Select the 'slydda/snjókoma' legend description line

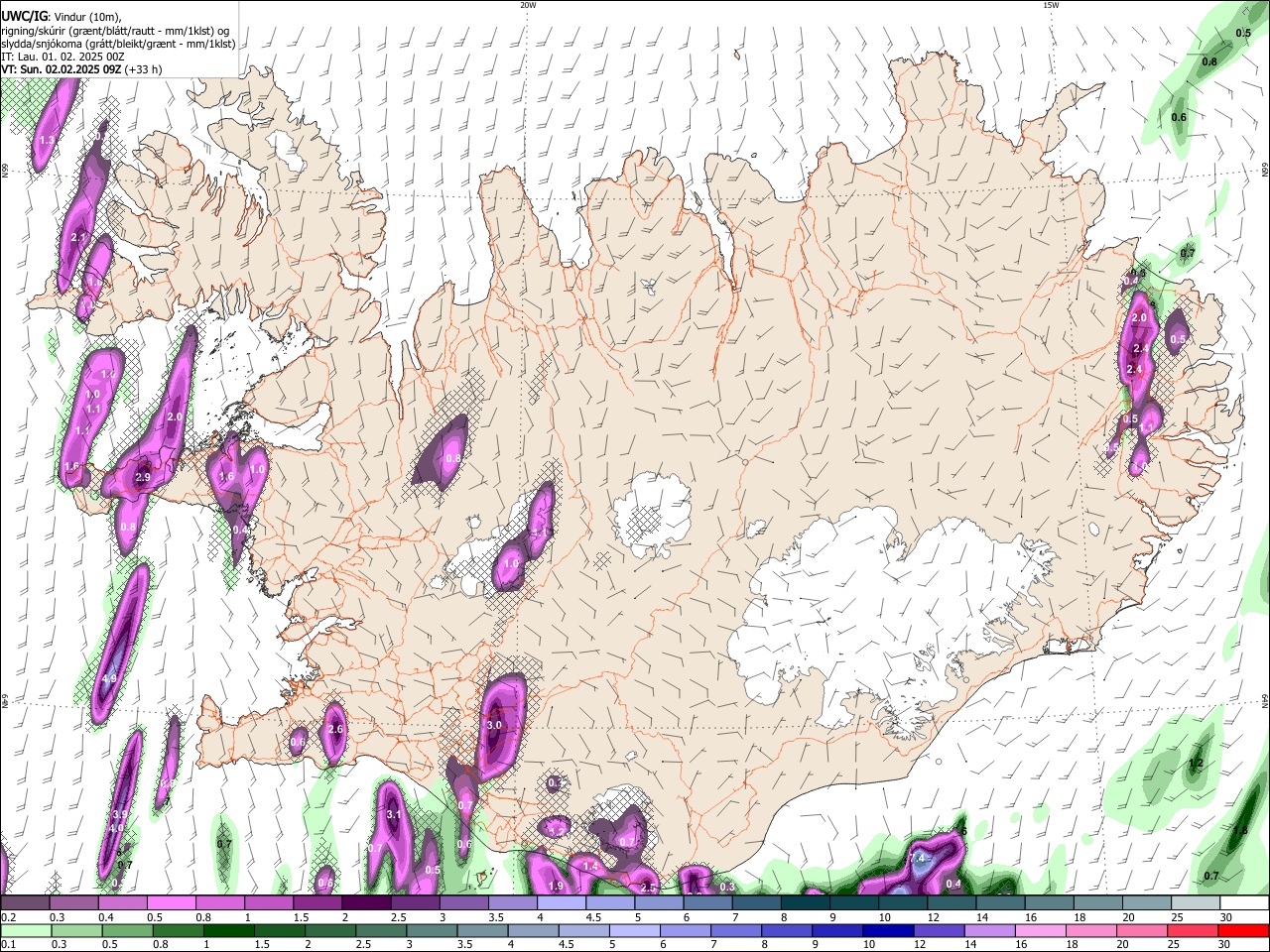(118, 44)
